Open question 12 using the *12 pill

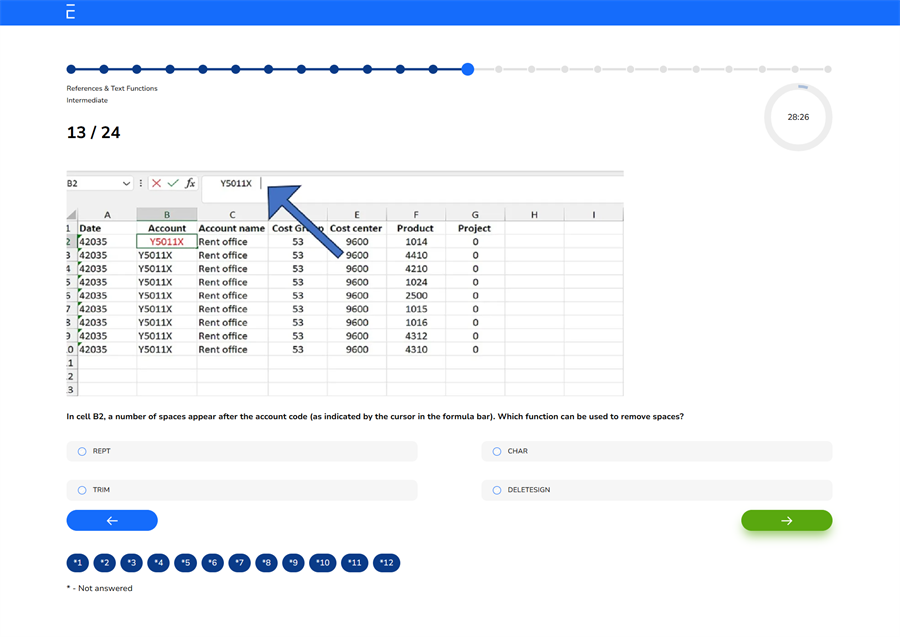coord(386,563)
